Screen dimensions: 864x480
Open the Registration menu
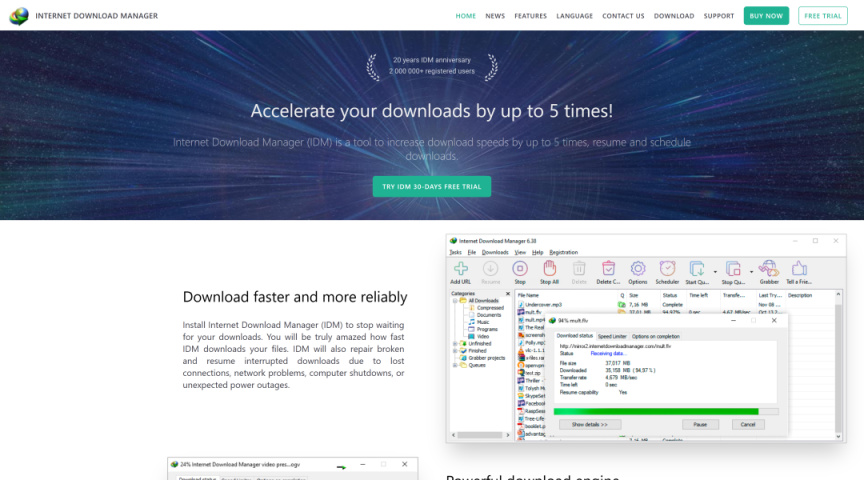point(563,252)
